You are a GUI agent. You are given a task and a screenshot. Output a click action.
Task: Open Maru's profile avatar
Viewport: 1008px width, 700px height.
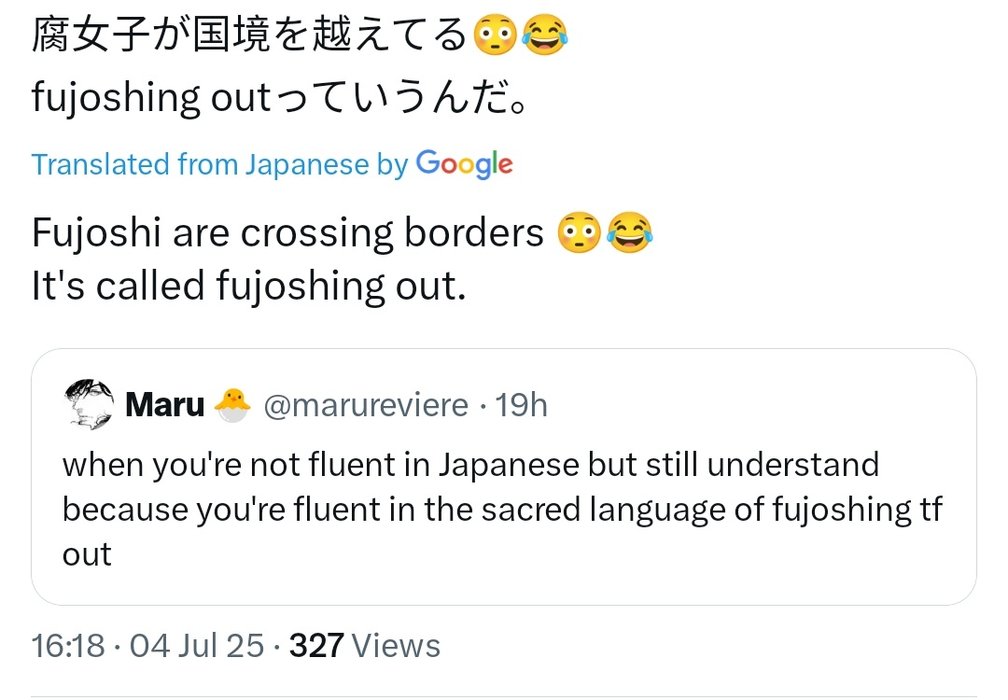(x=87, y=404)
